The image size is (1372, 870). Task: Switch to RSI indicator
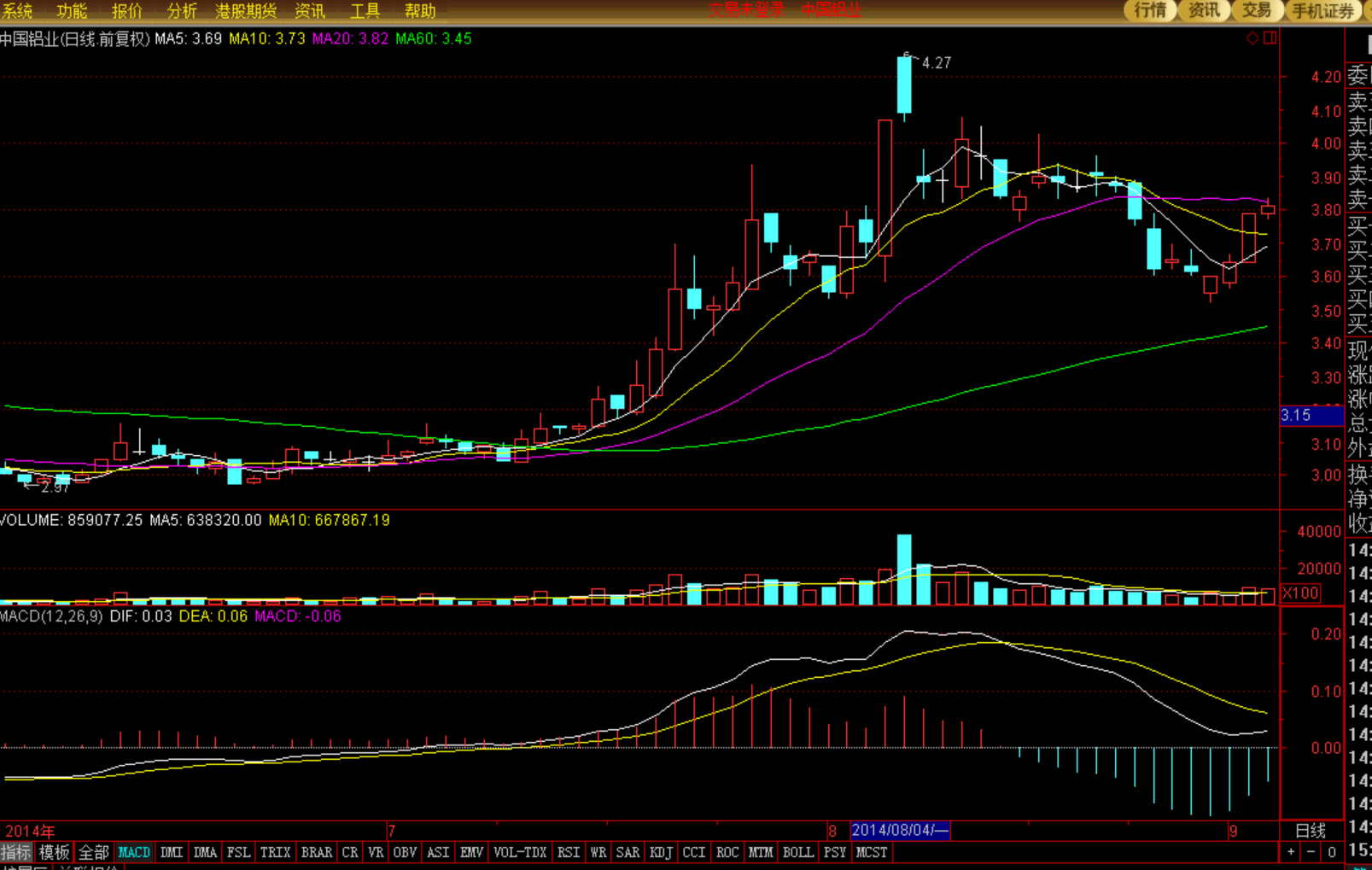[569, 852]
